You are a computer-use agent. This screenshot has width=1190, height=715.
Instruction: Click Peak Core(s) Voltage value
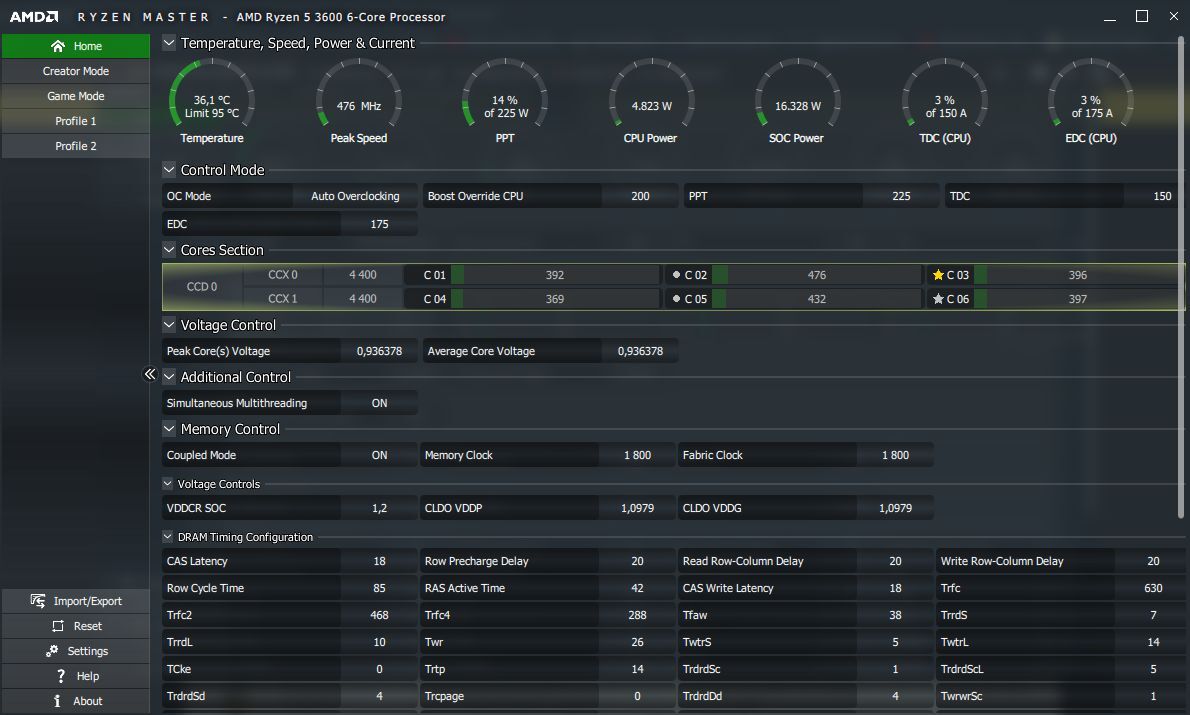click(x=379, y=351)
